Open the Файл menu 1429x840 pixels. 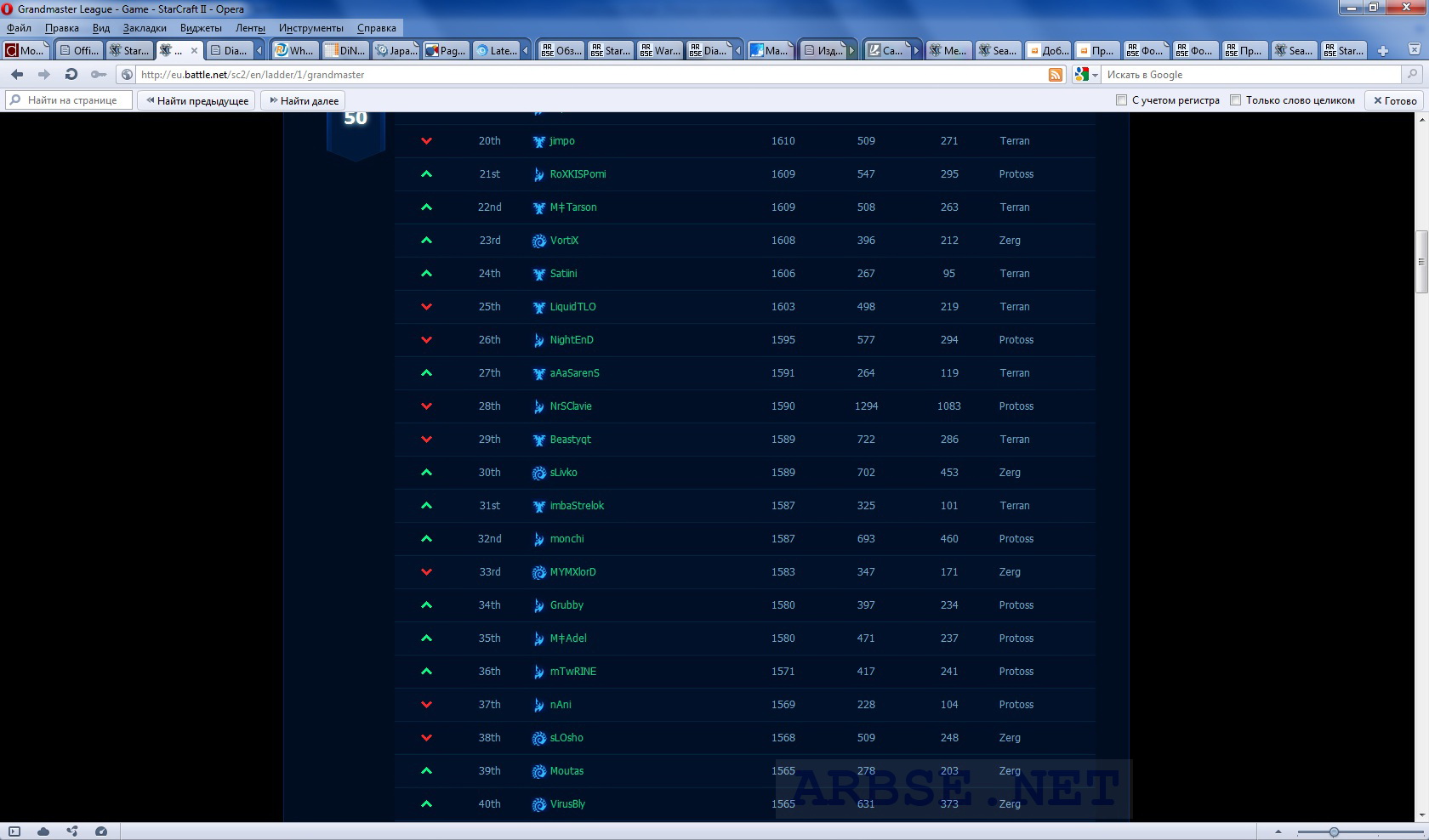19,28
